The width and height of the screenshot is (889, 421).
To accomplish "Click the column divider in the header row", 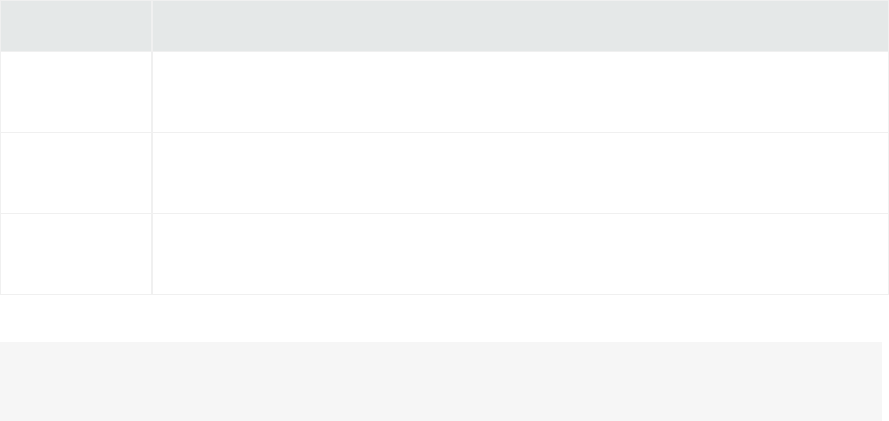I will 151,25.
